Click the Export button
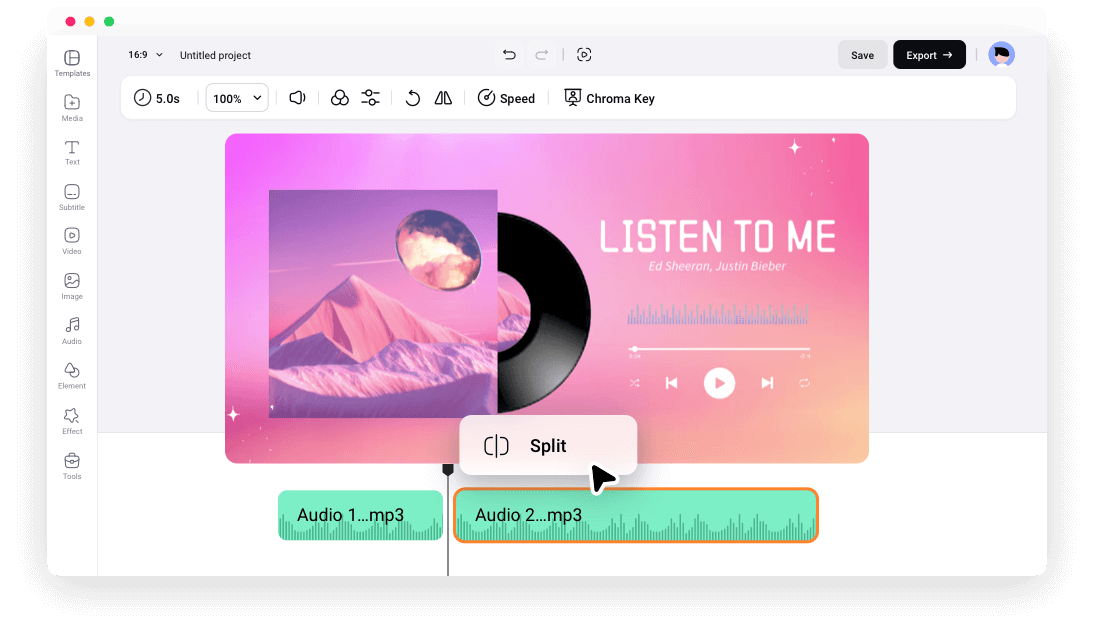The image size is (1094, 635). [929, 55]
